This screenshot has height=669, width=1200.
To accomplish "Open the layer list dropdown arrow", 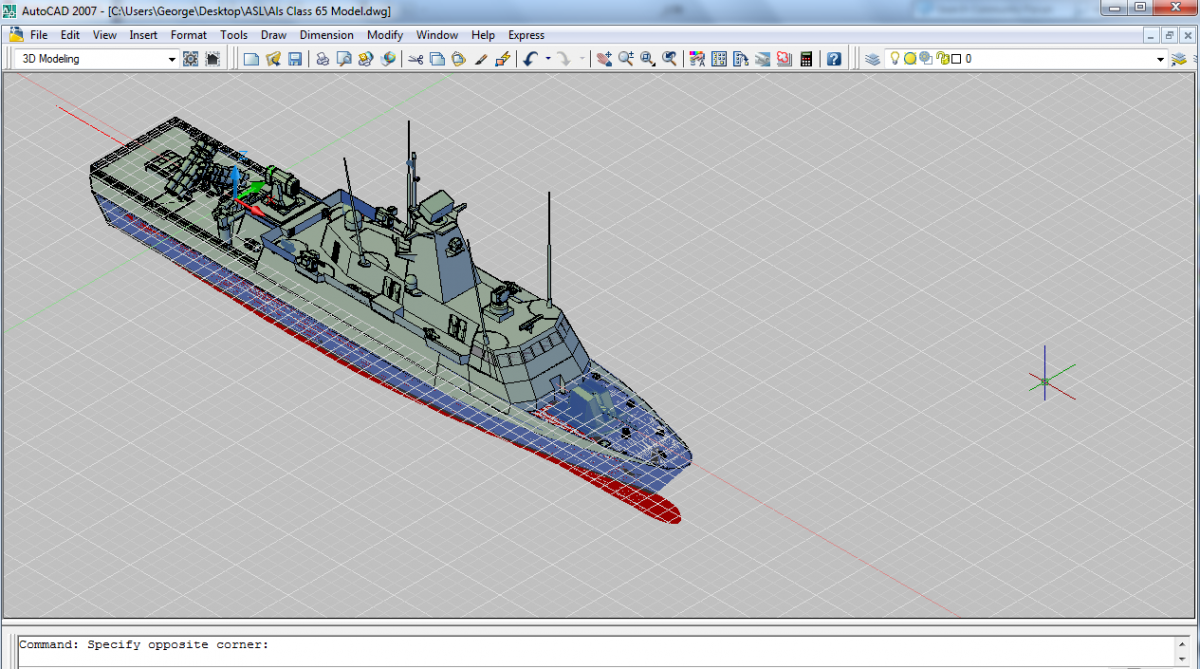I will (1161, 59).
